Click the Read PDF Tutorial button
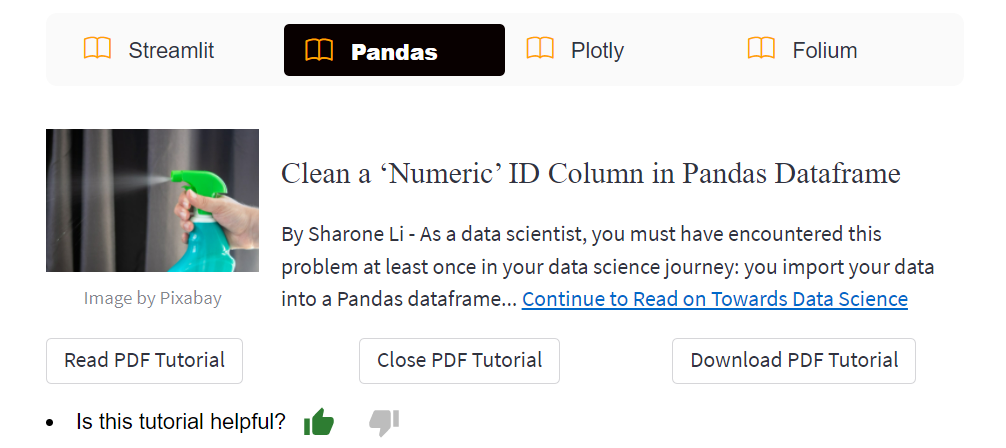This screenshot has width=1006, height=448. point(144,360)
